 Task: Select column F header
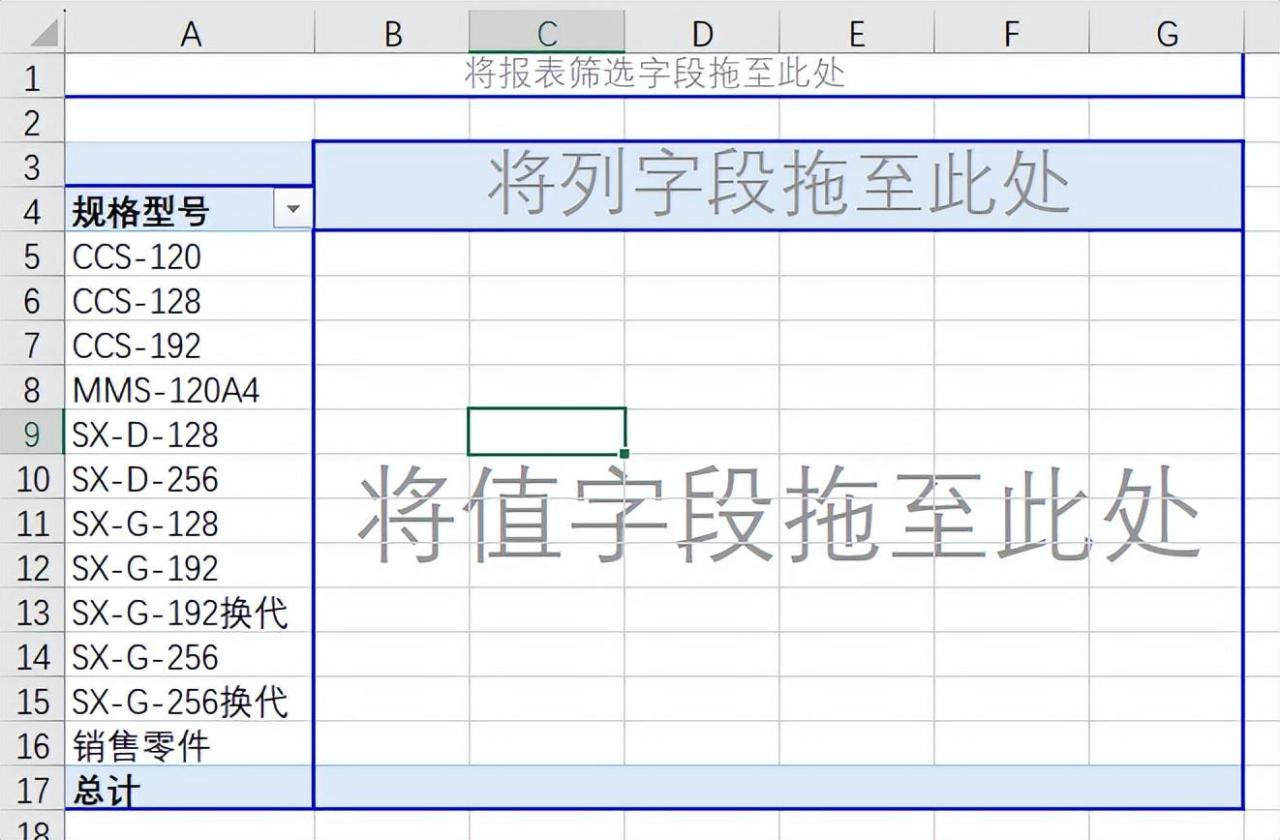1012,33
